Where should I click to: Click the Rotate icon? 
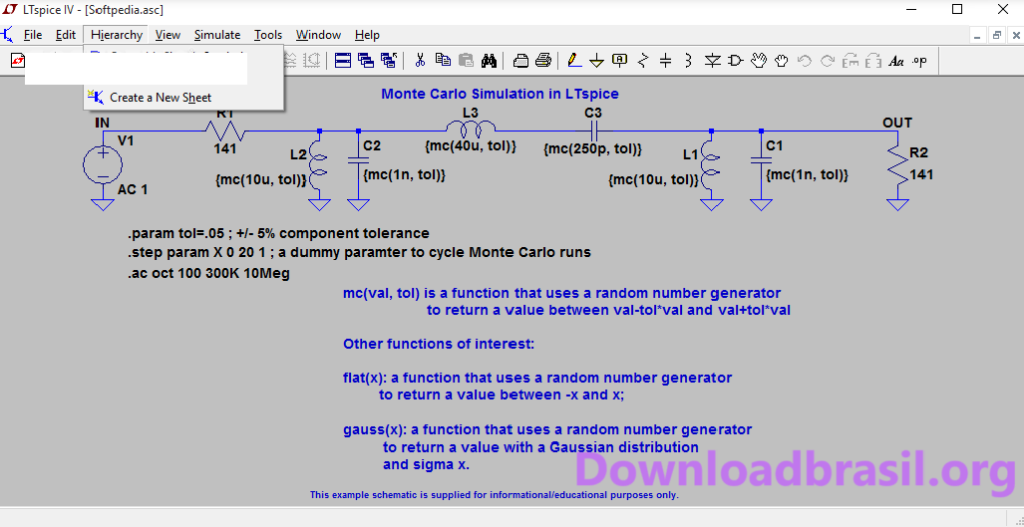click(850, 61)
